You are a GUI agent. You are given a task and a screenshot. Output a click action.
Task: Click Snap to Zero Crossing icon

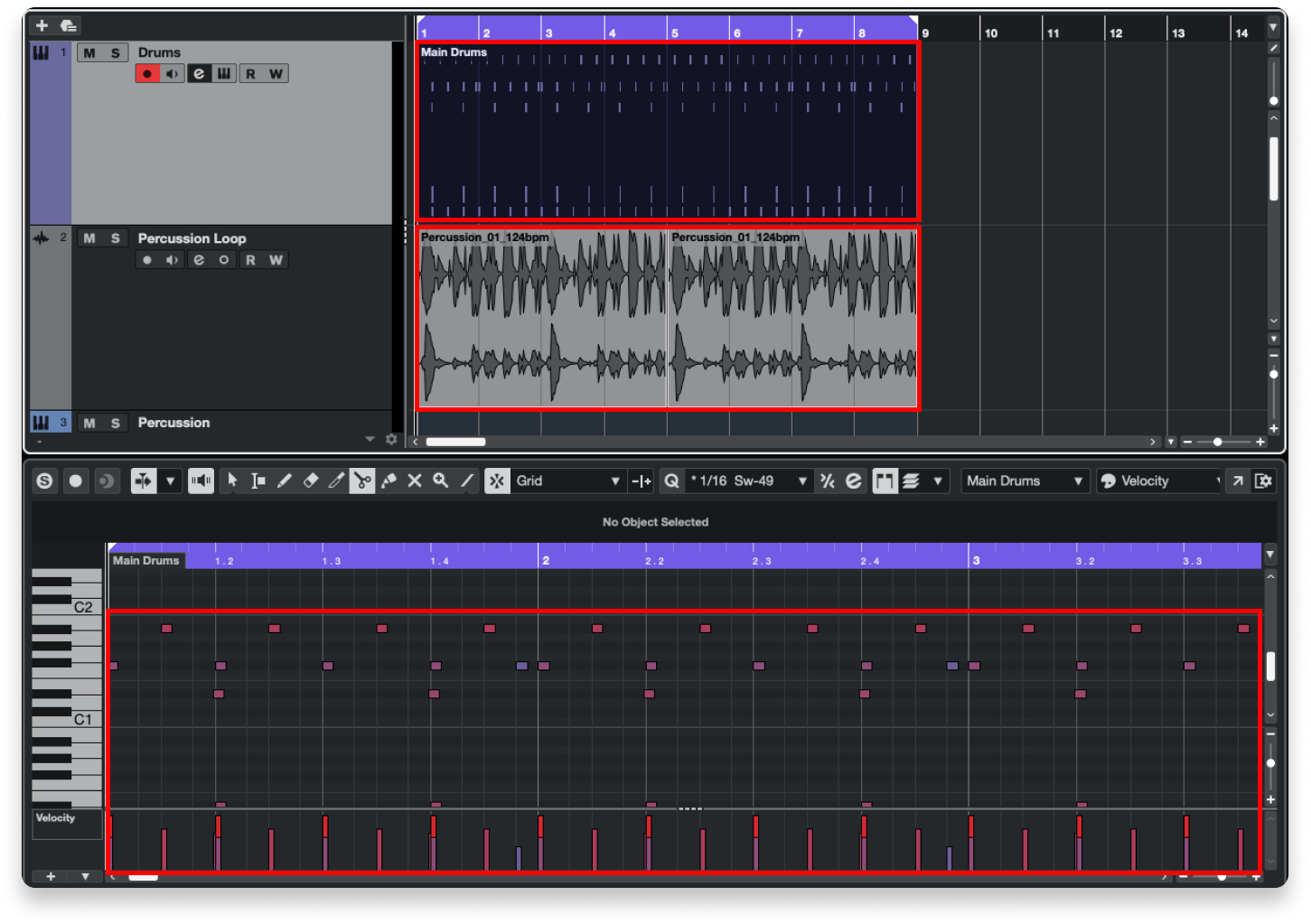[641, 481]
